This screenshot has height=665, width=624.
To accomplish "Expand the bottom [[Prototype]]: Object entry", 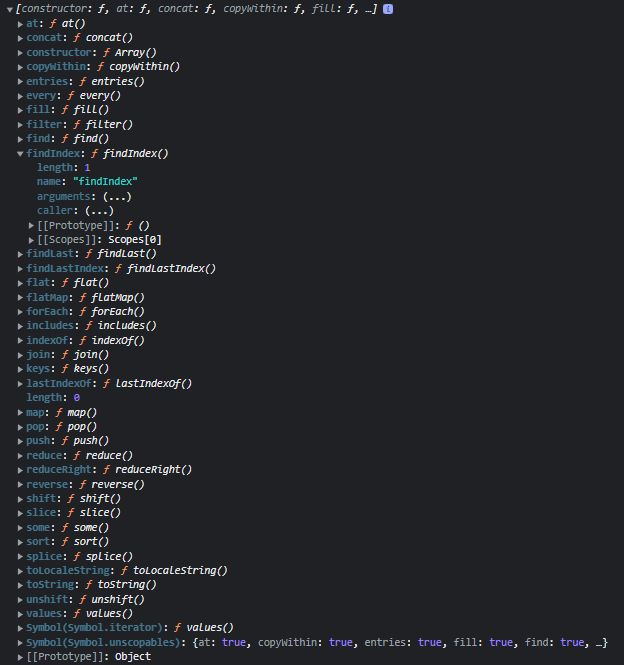I will pos(20,657).
